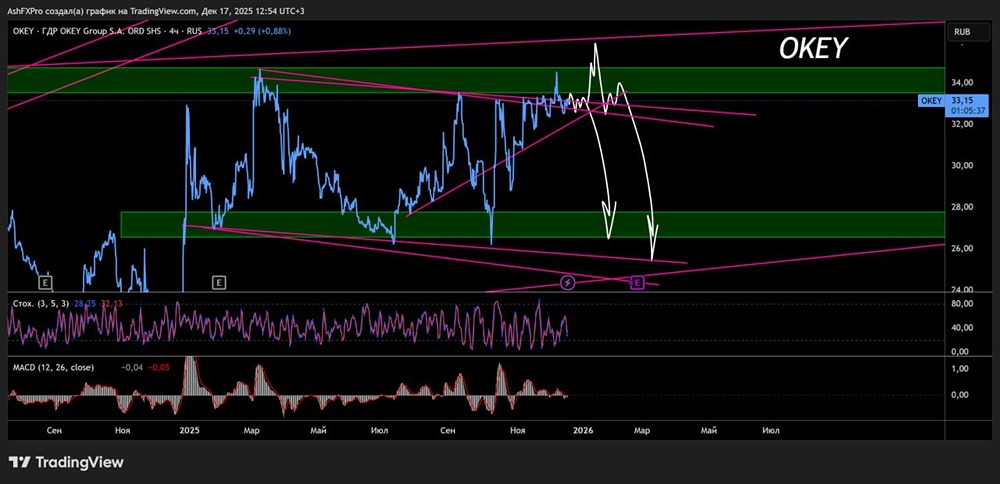Click the 32,00 price axis label

(962, 124)
